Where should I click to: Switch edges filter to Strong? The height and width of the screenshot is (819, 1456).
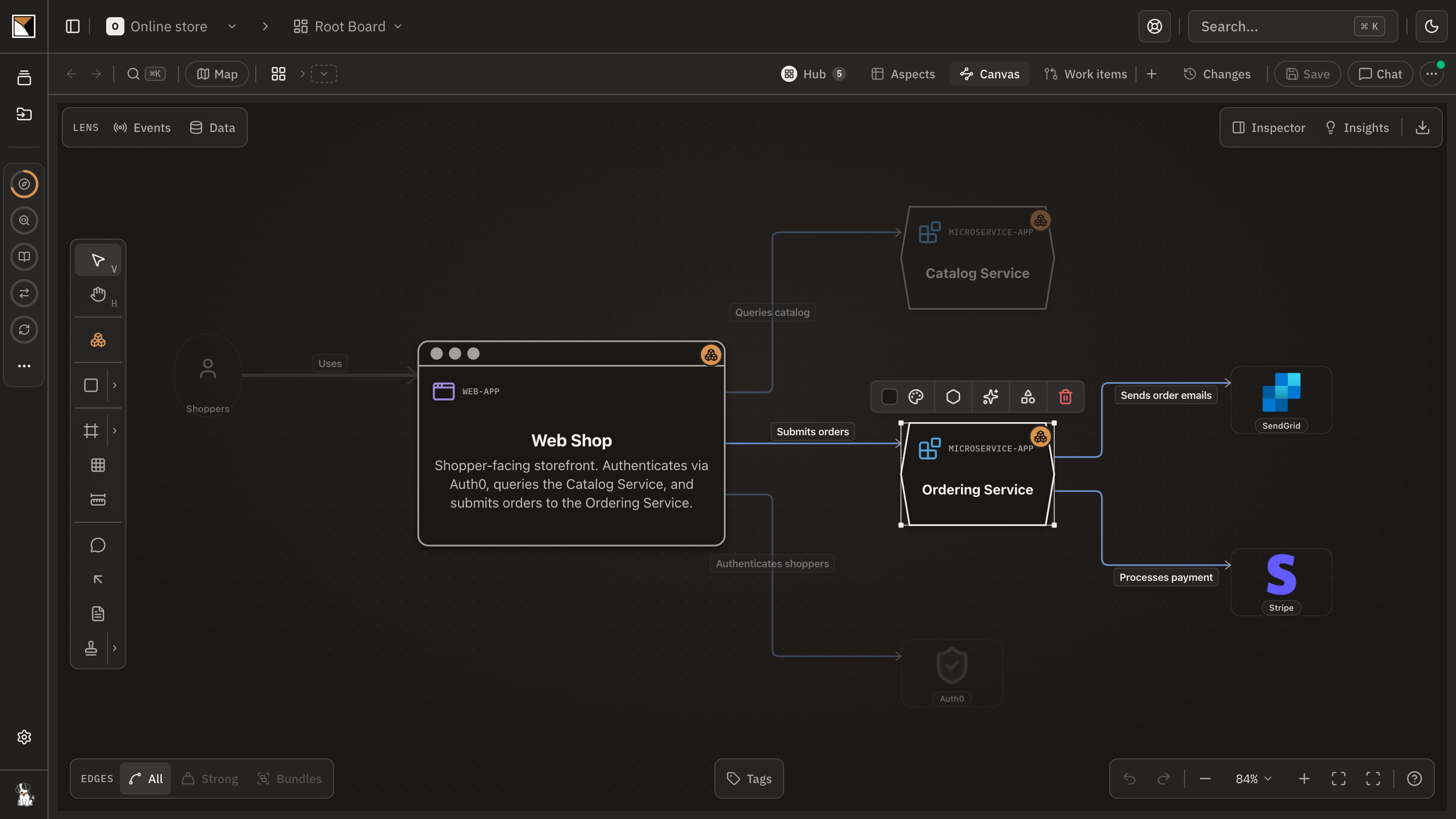click(210, 779)
